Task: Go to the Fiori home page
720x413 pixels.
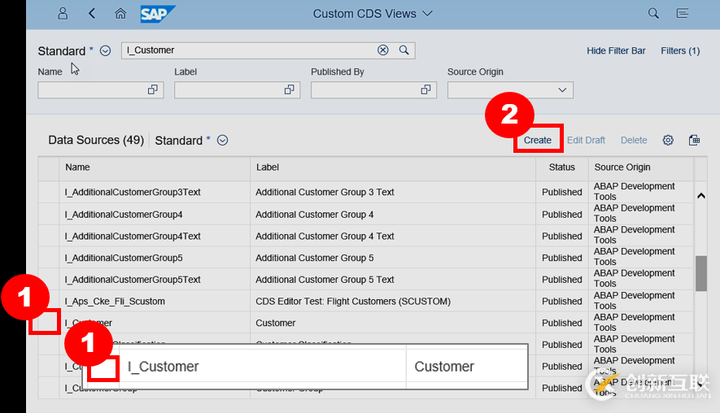Action: (x=121, y=14)
